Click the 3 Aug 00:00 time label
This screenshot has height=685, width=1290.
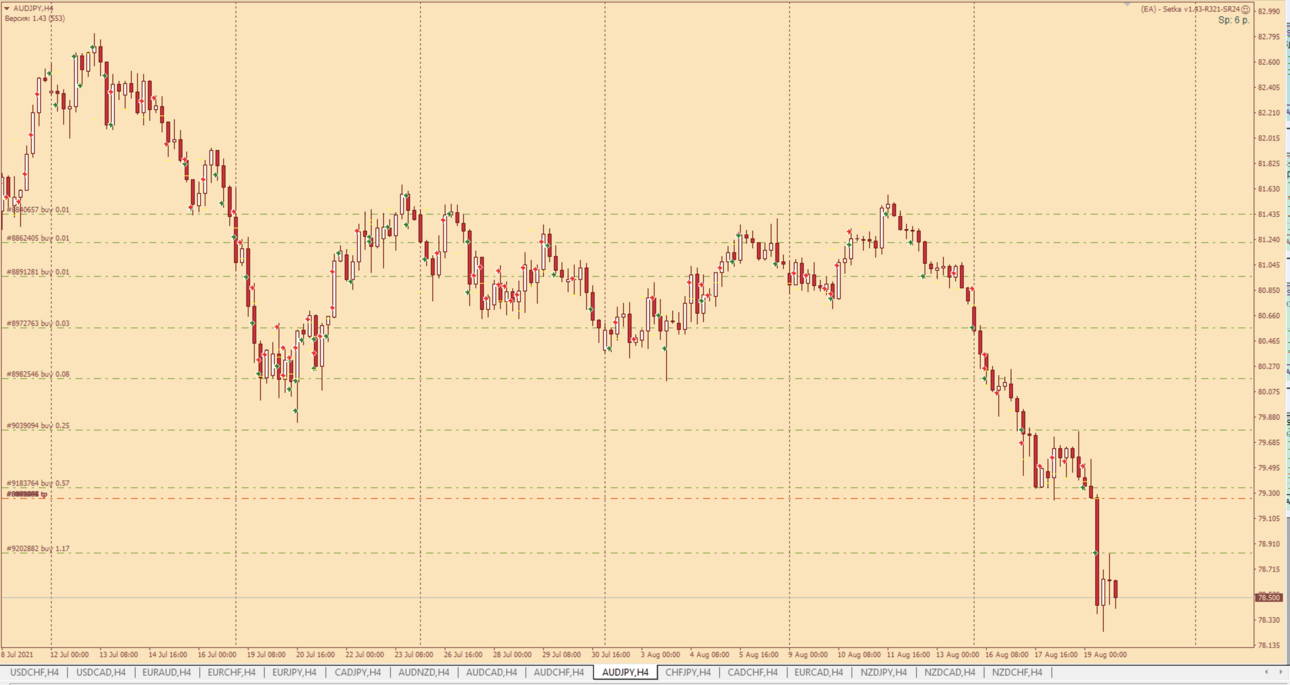click(661, 655)
